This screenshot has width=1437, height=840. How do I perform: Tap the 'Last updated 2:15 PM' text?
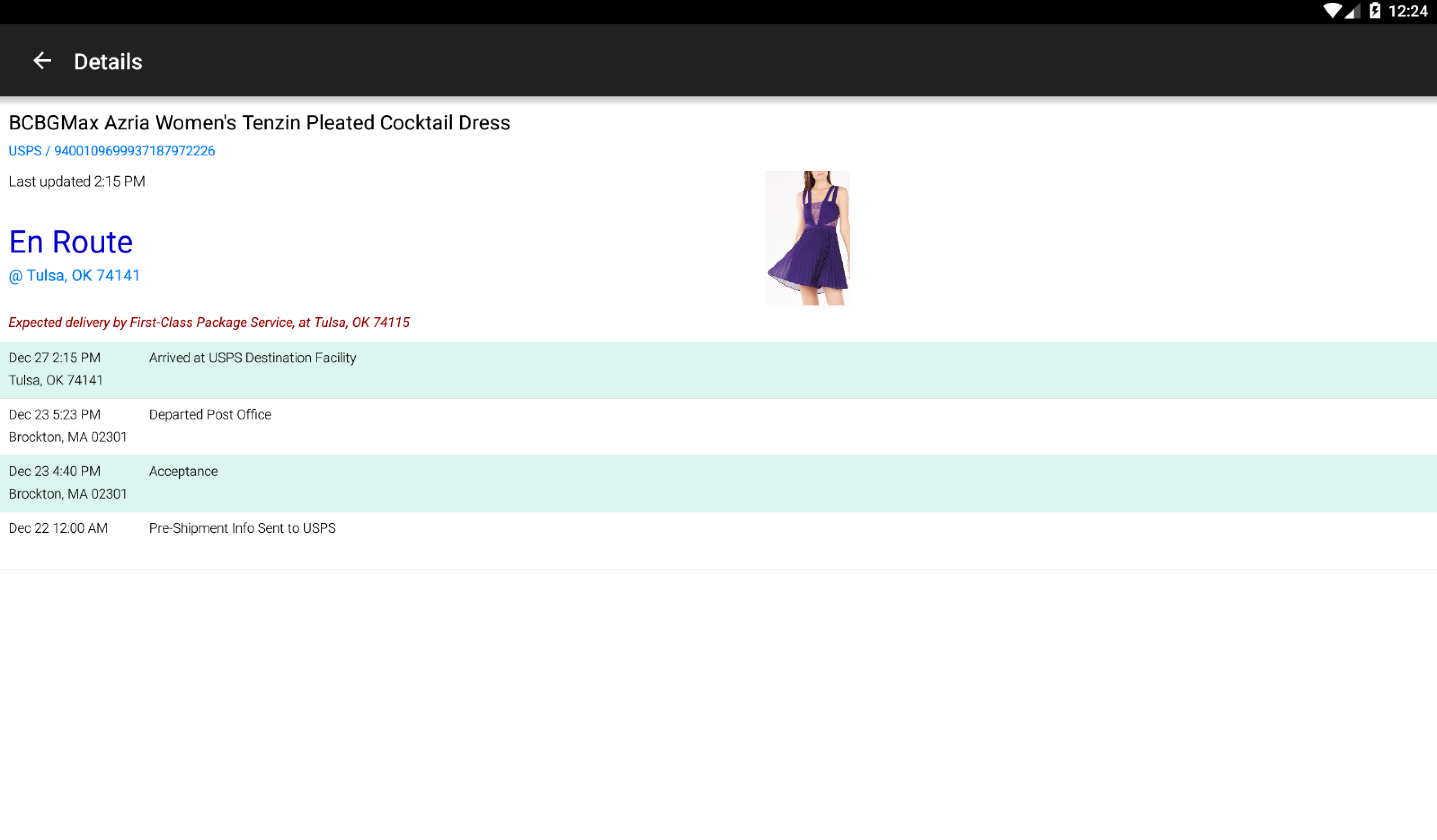point(77,182)
